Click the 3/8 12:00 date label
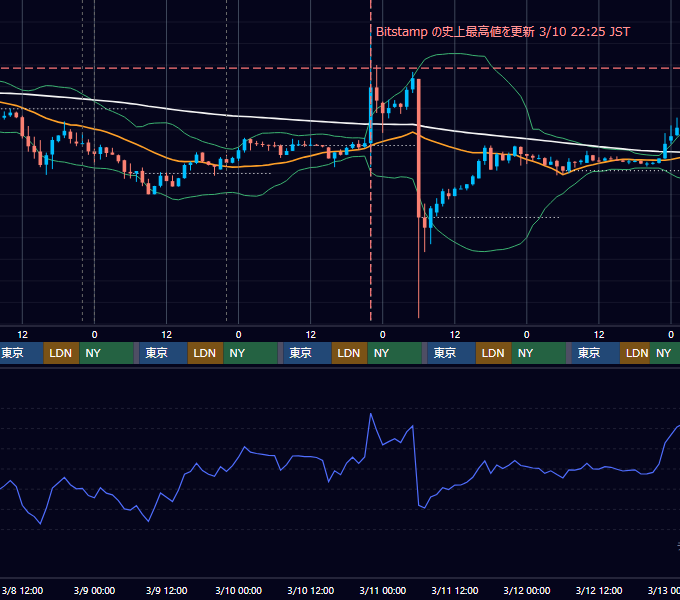Image resolution: width=680 pixels, height=600 pixels. tap(22, 590)
